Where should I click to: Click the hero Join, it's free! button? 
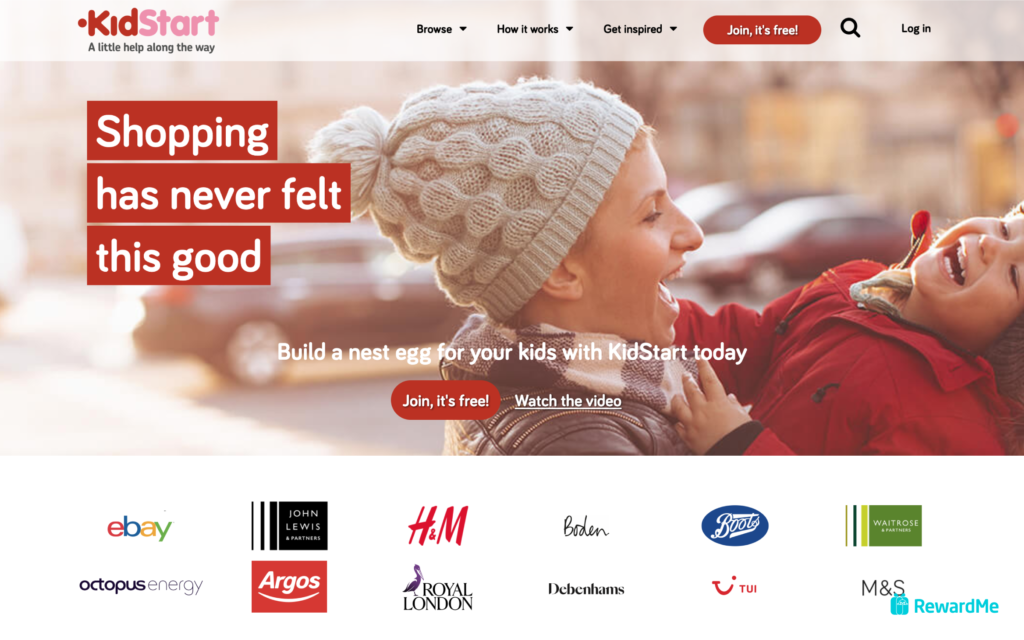pyautogui.click(x=445, y=400)
